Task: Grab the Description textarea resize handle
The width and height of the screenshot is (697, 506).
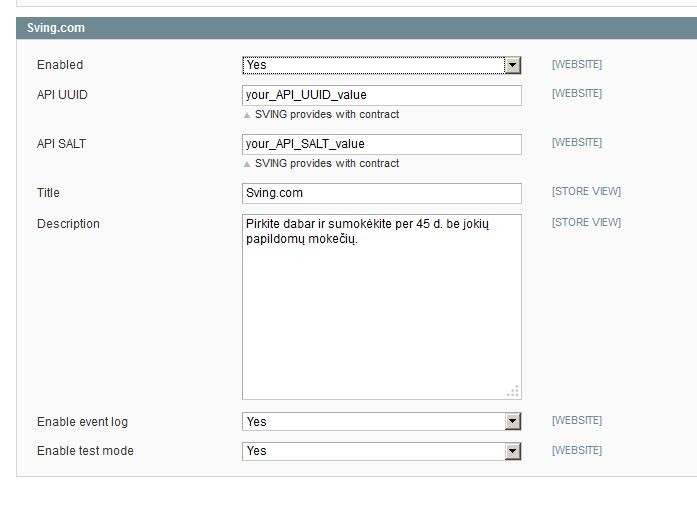Action: coord(513,391)
